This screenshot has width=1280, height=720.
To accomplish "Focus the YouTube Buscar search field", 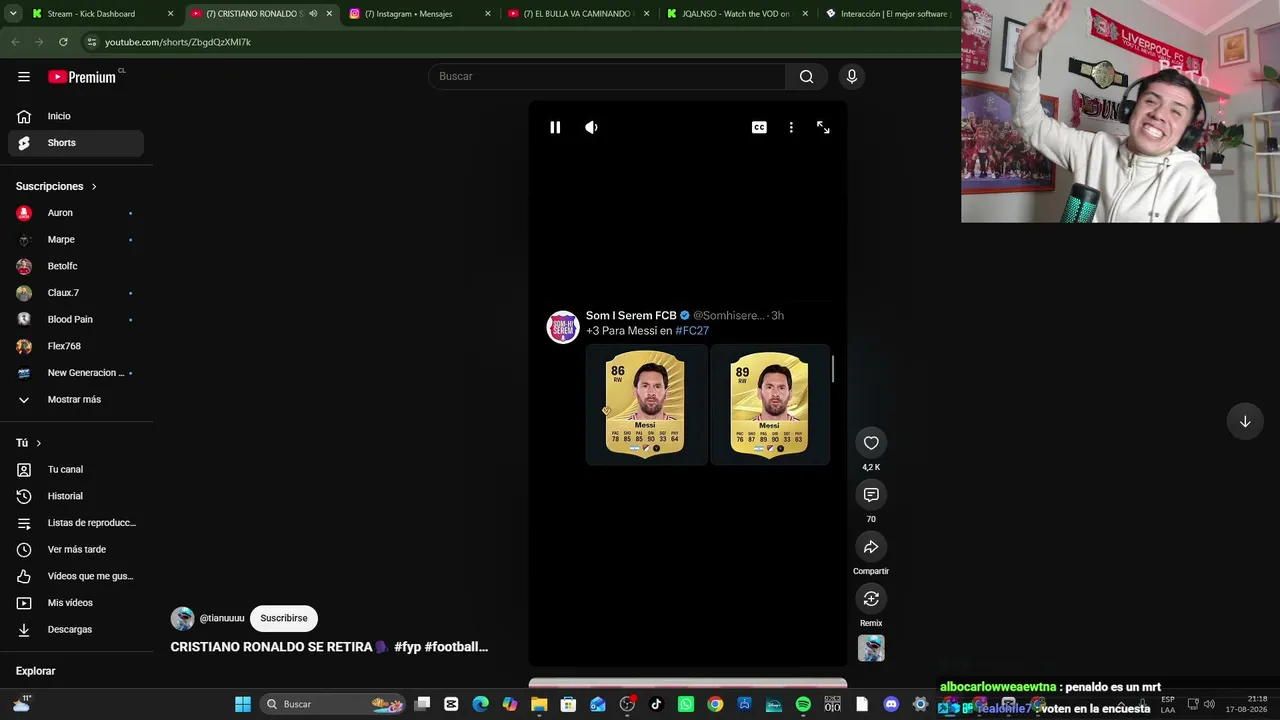I will click(607, 77).
